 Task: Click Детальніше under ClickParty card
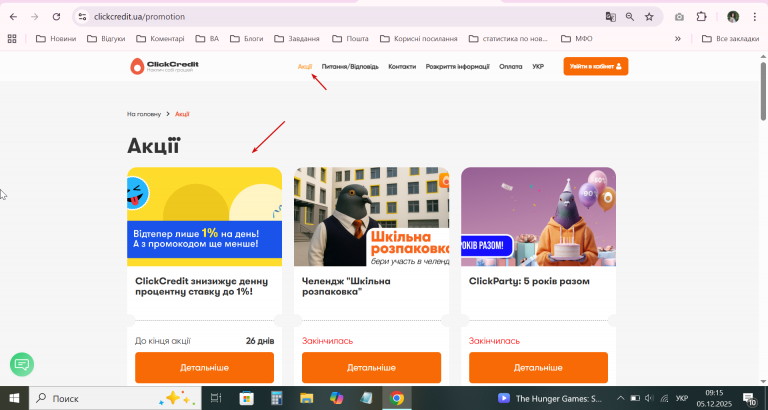[538, 367]
